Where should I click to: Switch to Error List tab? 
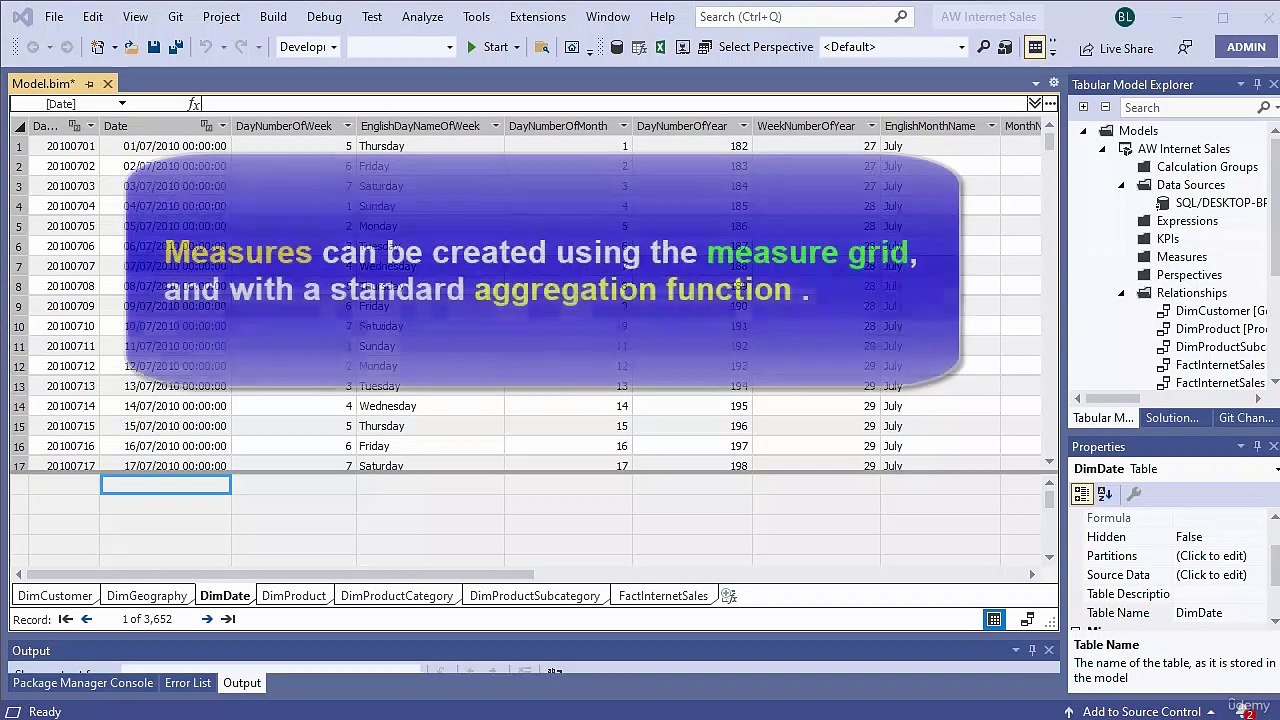point(188,683)
